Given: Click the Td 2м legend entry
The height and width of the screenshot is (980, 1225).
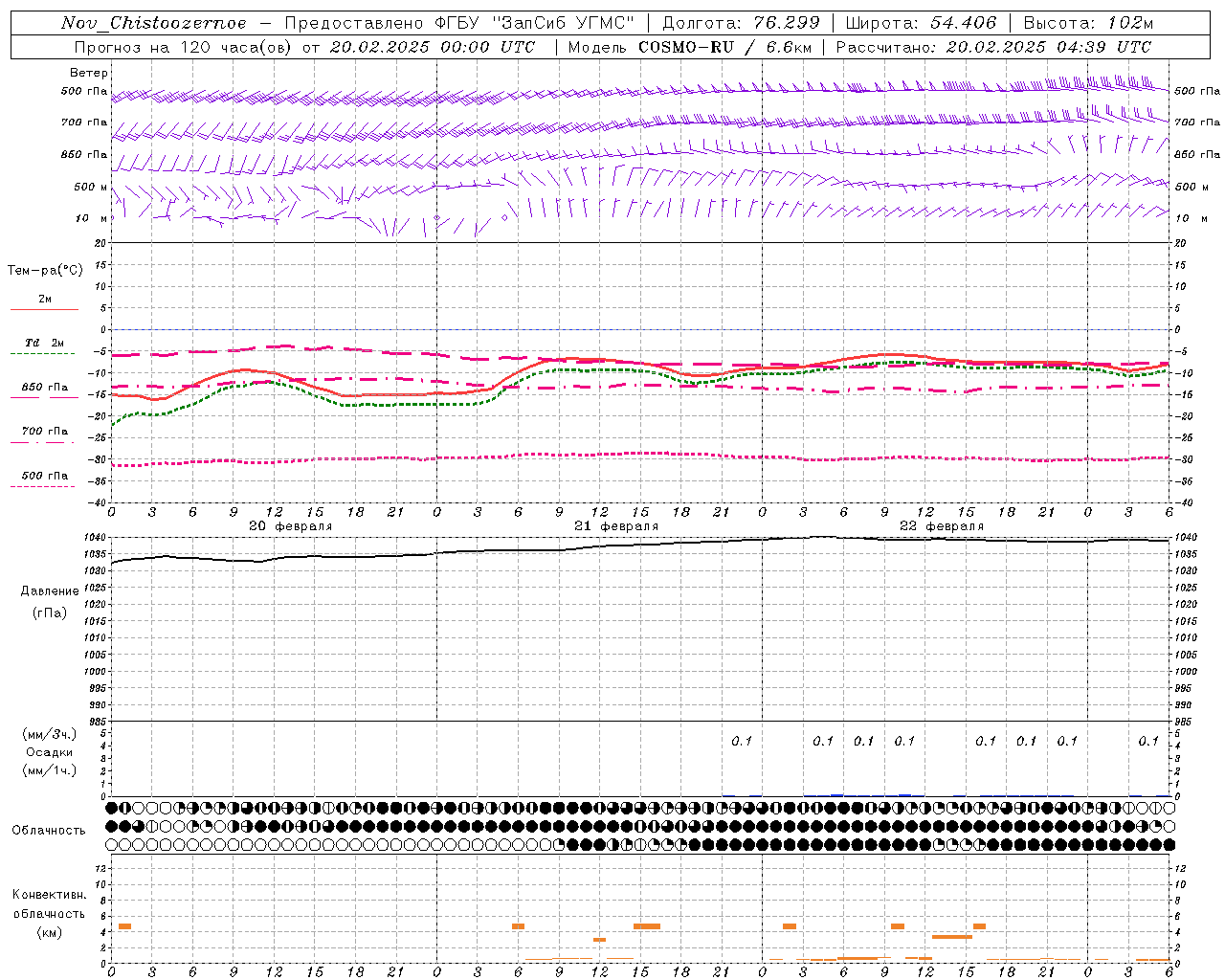Looking at the screenshot, I should click(x=45, y=343).
